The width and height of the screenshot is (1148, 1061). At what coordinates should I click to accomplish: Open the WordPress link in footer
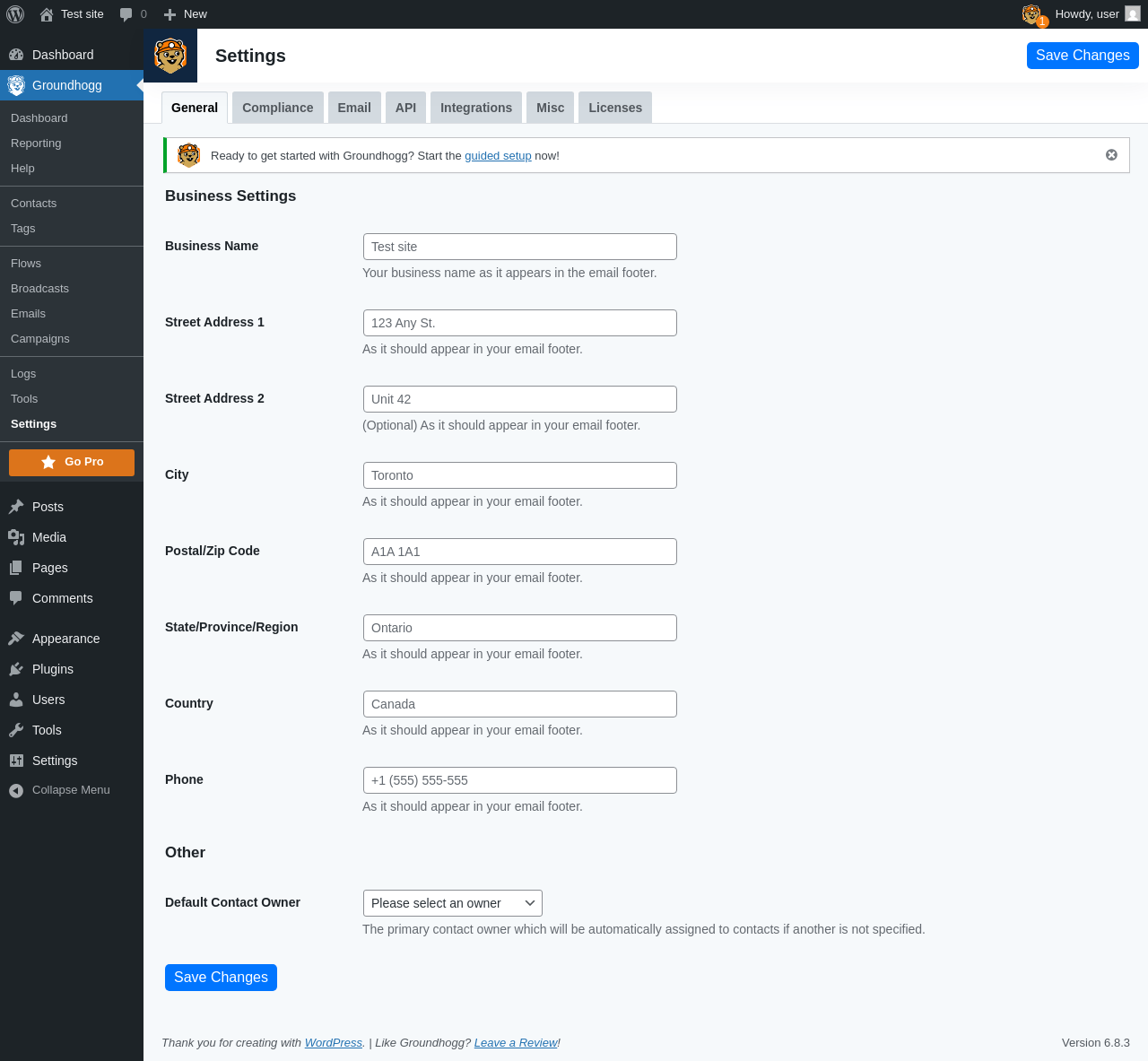pos(334,1043)
